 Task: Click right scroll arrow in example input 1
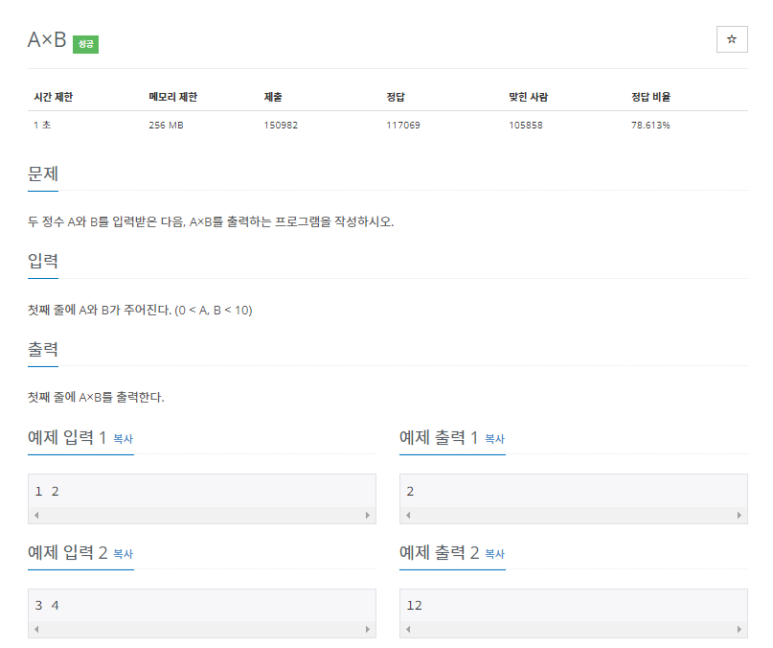coord(368,515)
